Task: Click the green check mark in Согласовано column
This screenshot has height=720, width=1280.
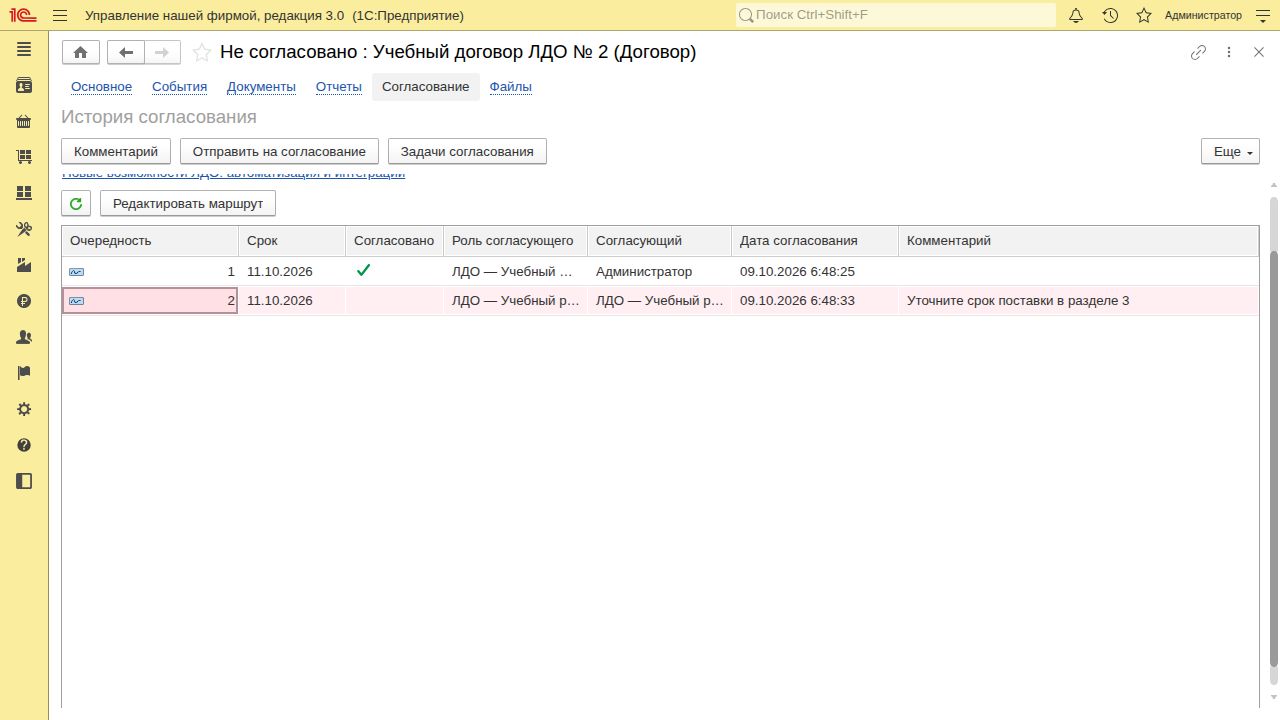Action: click(364, 270)
